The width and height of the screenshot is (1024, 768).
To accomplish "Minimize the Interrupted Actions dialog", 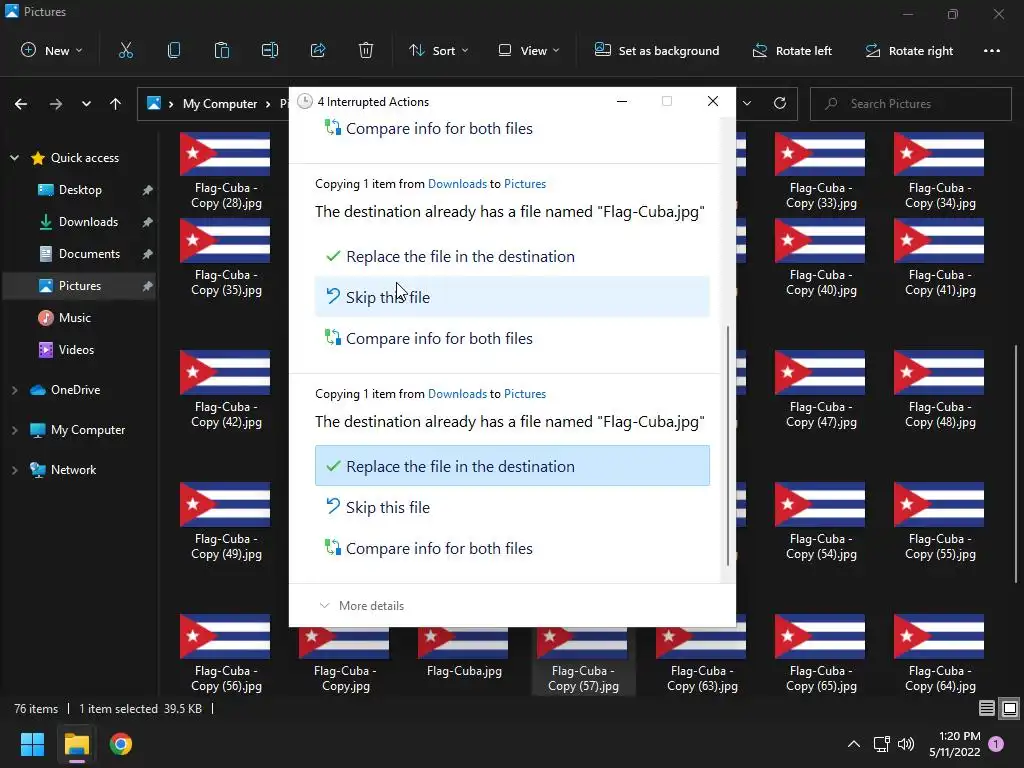I will [x=622, y=101].
